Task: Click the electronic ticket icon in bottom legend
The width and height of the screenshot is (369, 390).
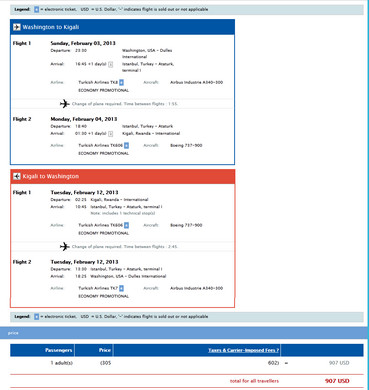Action: click(x=37, y=317)
